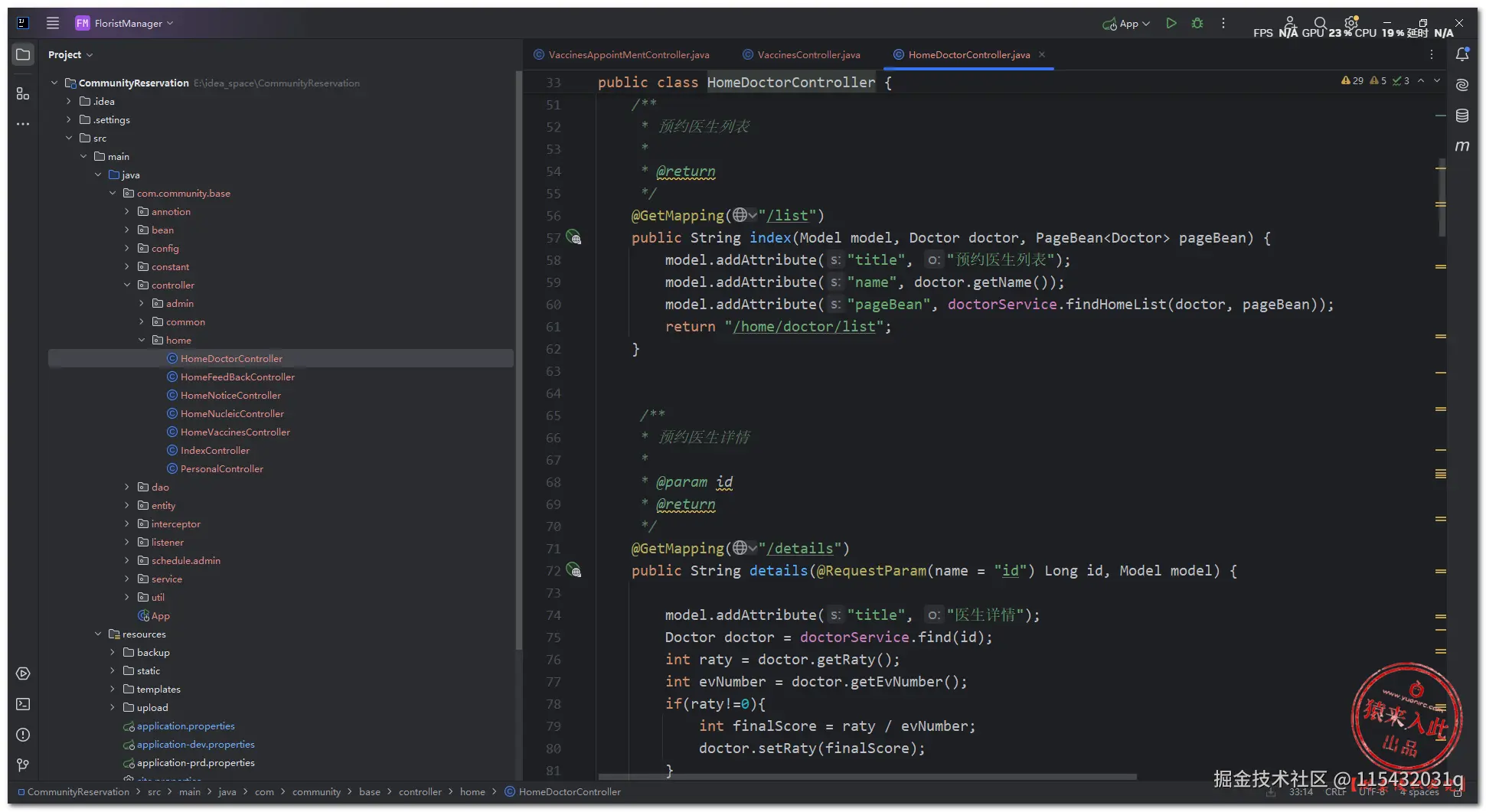Click the HomeDoctorController breadcrumb
The width and height of the screenshot is (1486, 812).
tap(563, 791)
